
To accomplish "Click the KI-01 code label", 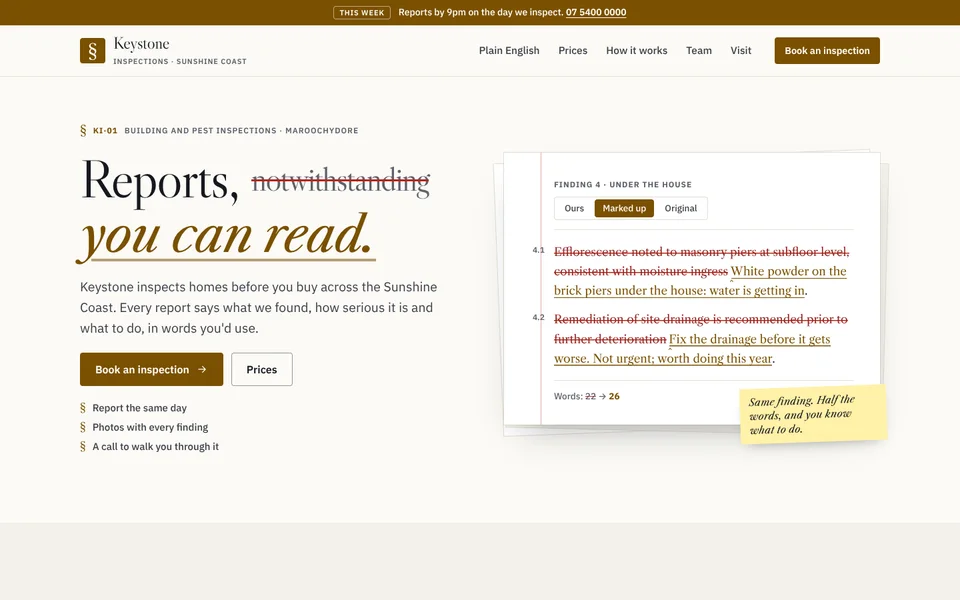I will (x=105, y=130).
